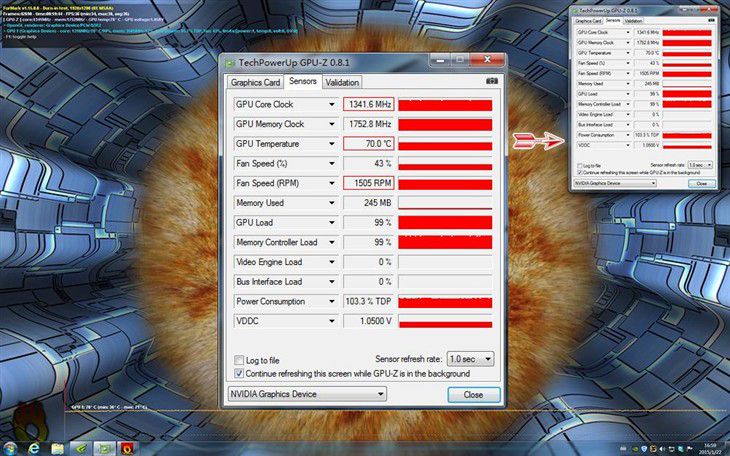Select the GPU-Z taskbar button
Viewport: 730px width, 456px height.
point(105,449)
